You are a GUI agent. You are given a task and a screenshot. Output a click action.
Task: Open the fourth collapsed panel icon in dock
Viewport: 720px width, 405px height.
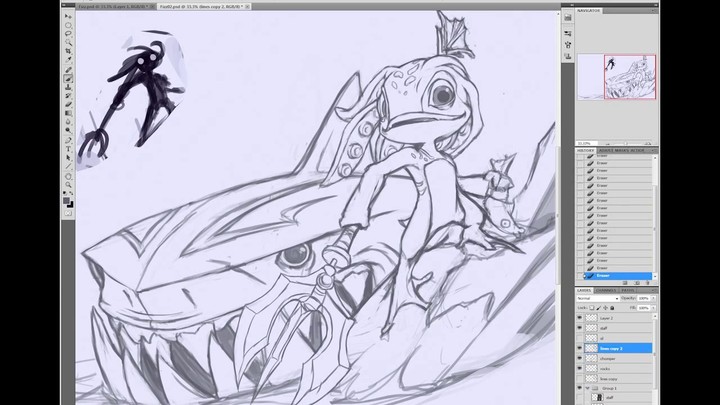point(568,56)
